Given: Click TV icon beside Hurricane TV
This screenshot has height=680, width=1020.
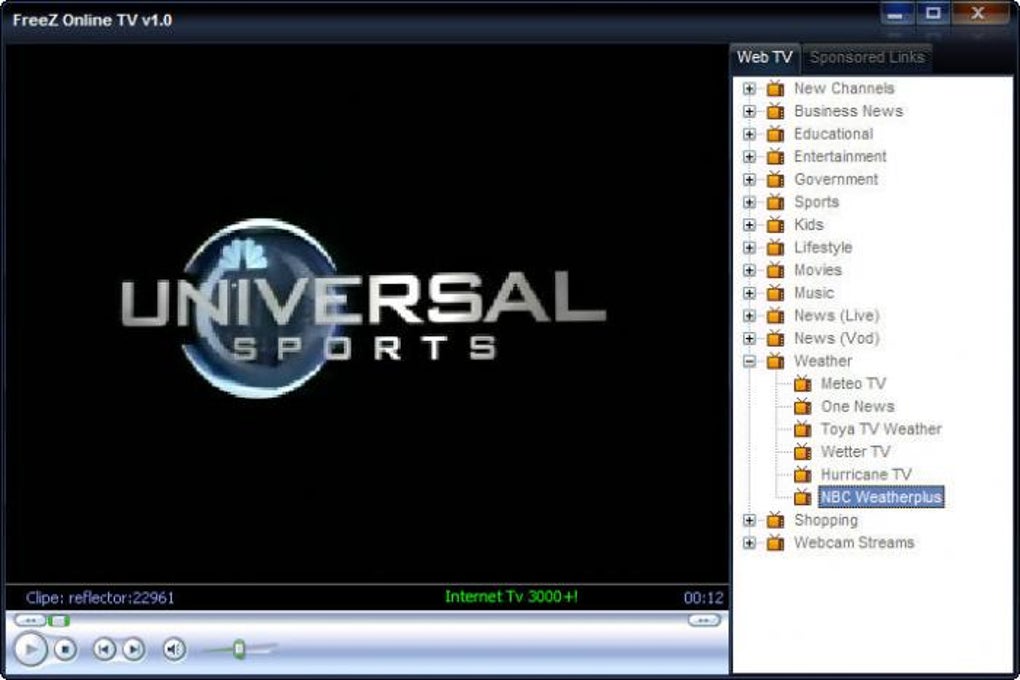Looking at the screenshot, I should [x=803, y=474].
